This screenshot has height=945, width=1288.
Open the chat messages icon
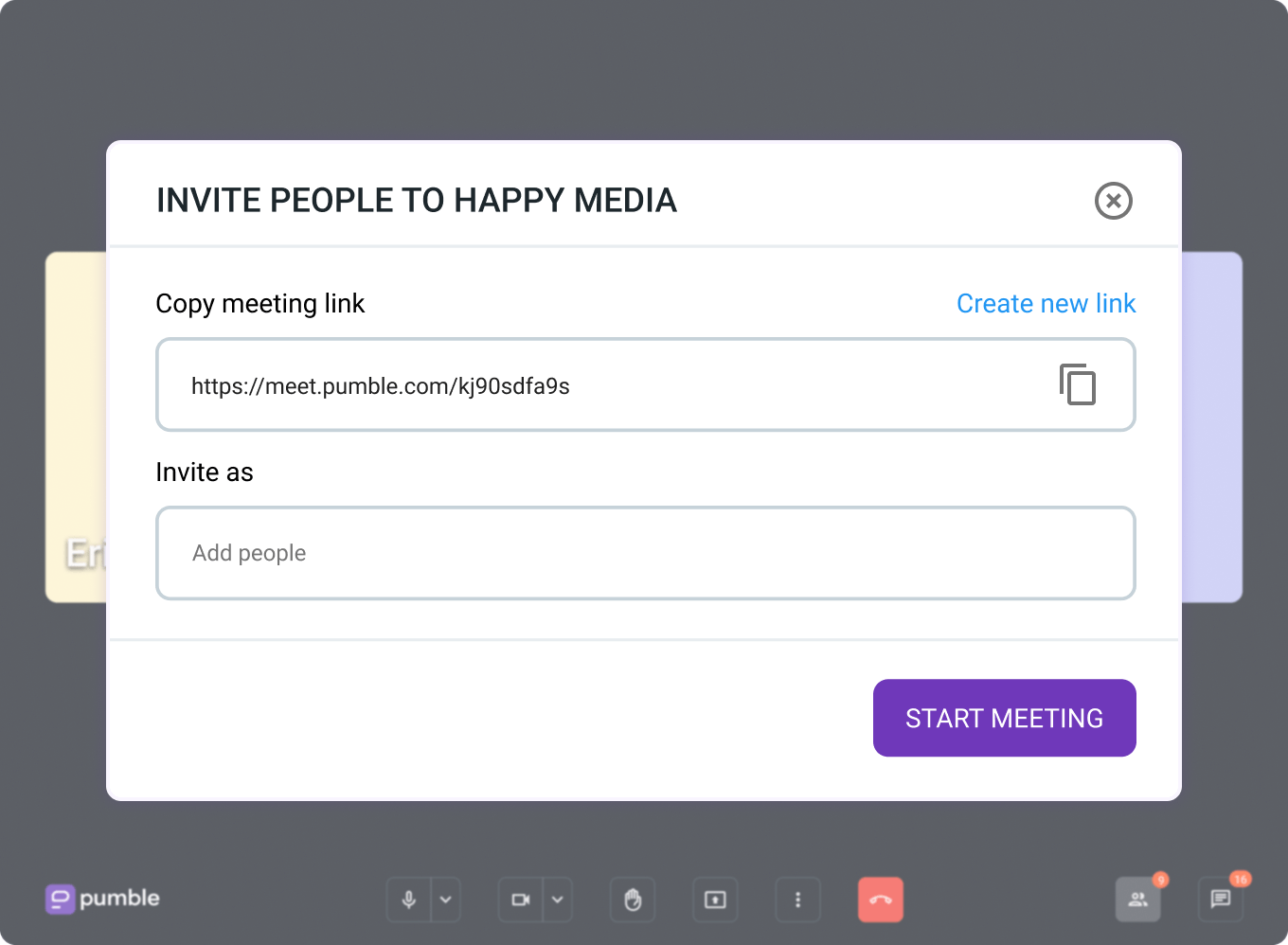point(1221,900)
